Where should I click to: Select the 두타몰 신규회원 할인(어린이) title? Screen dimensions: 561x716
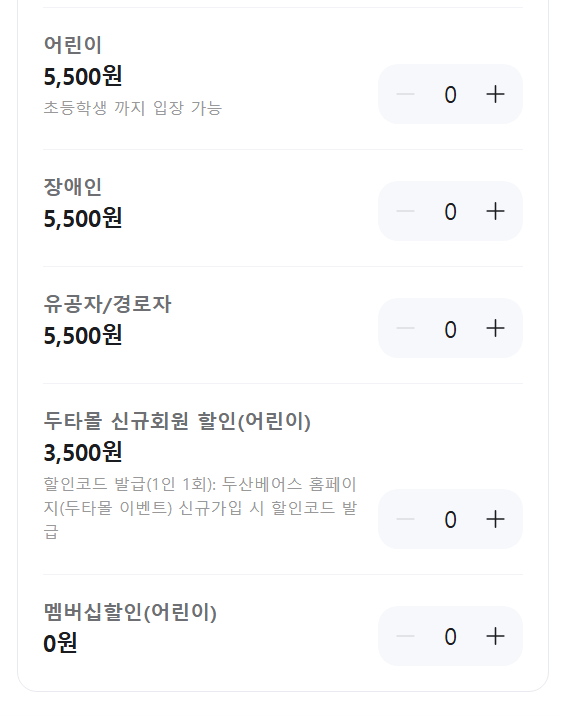click(177, 421)
